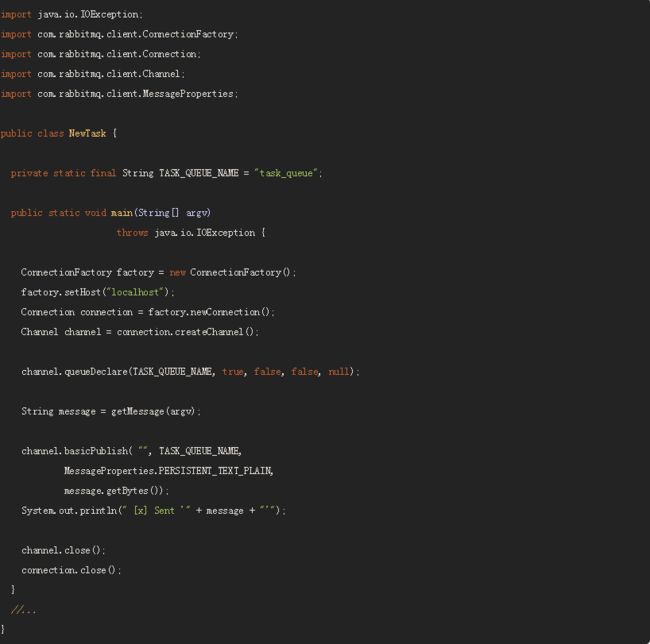Click the import MessageProperties line
Screen dimensions: 650x644
(119, 94)
